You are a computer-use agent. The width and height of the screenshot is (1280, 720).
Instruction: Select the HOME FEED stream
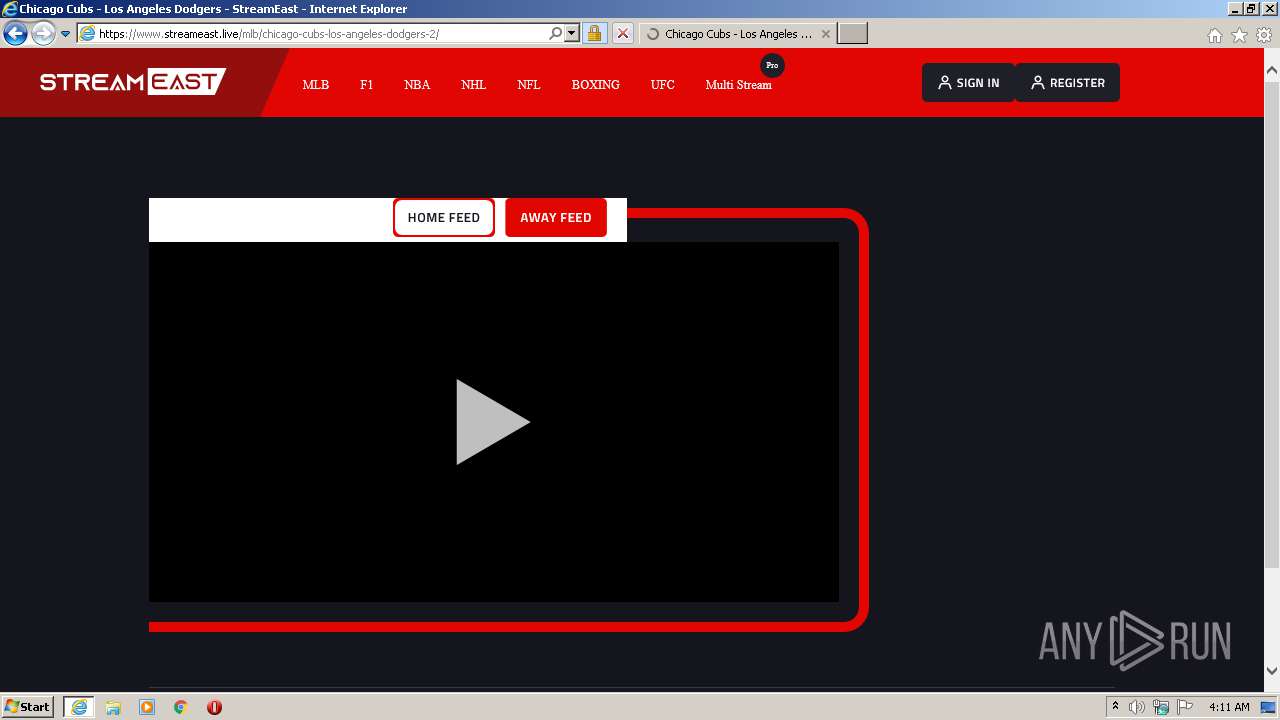[x=444, y=217]
